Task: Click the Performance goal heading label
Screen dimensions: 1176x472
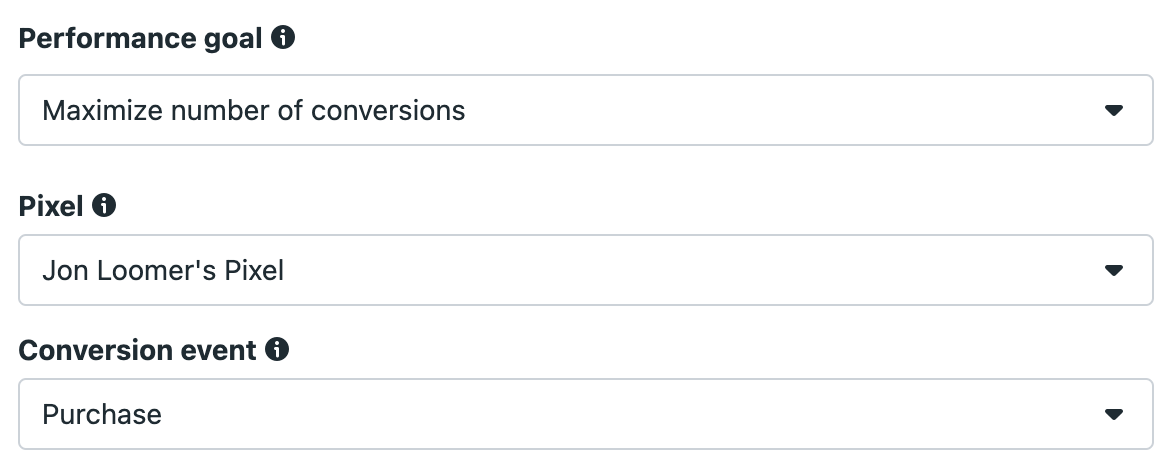Action: pyautogui.click(x=140, y=38)
